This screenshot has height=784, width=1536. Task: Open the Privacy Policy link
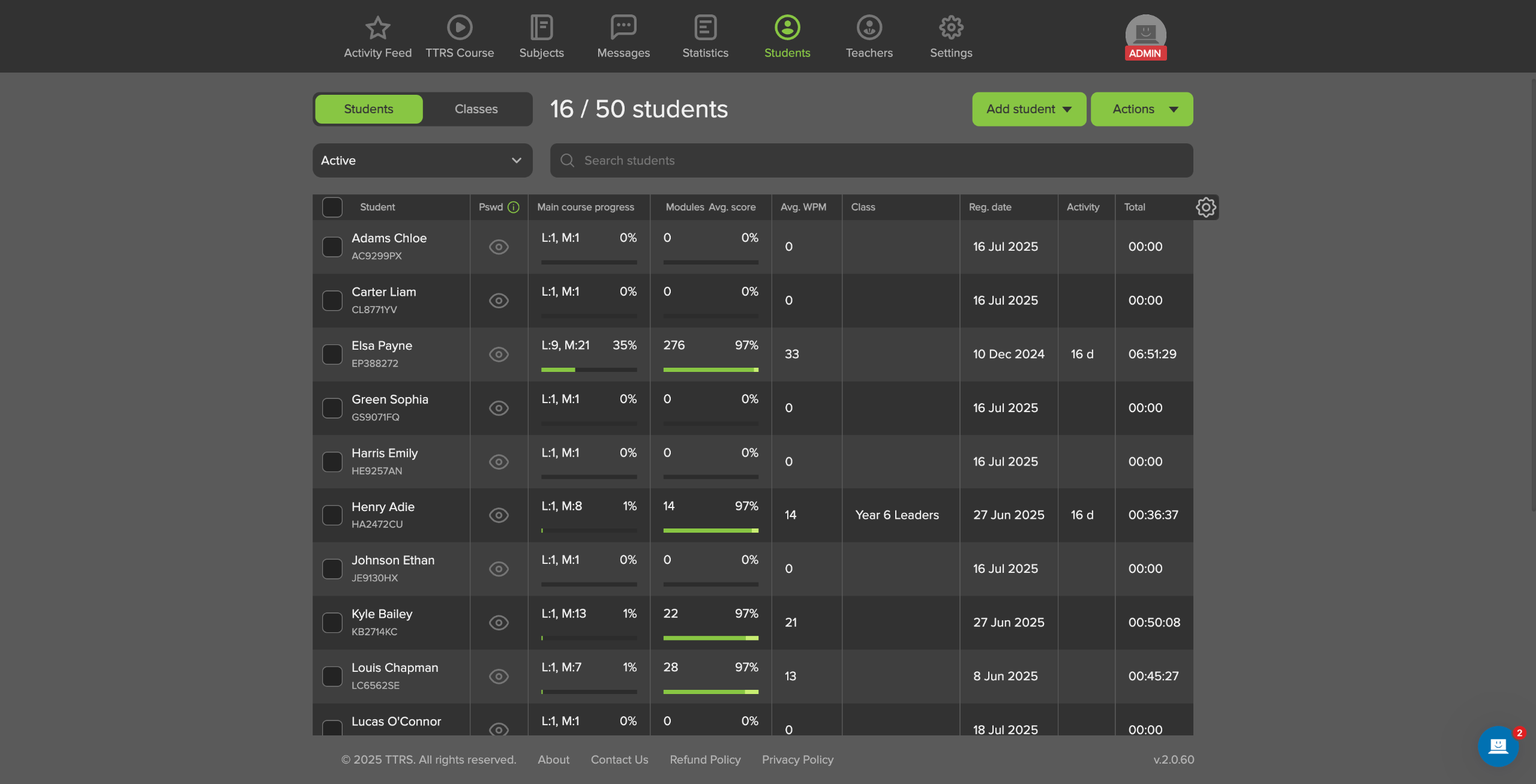pyautogui.click(x=797, y=759)
